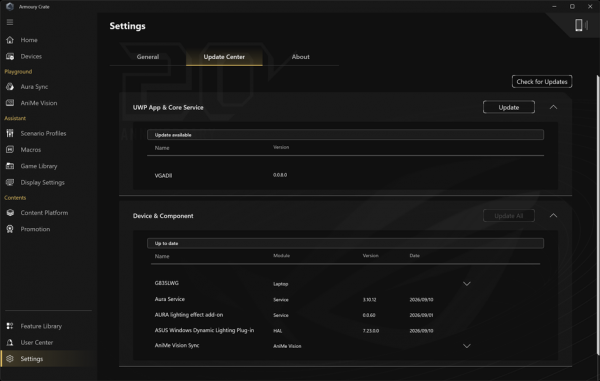600x381 pixels.
Task: Expand the G835LWG laptop row
Action: pos(466,284)
